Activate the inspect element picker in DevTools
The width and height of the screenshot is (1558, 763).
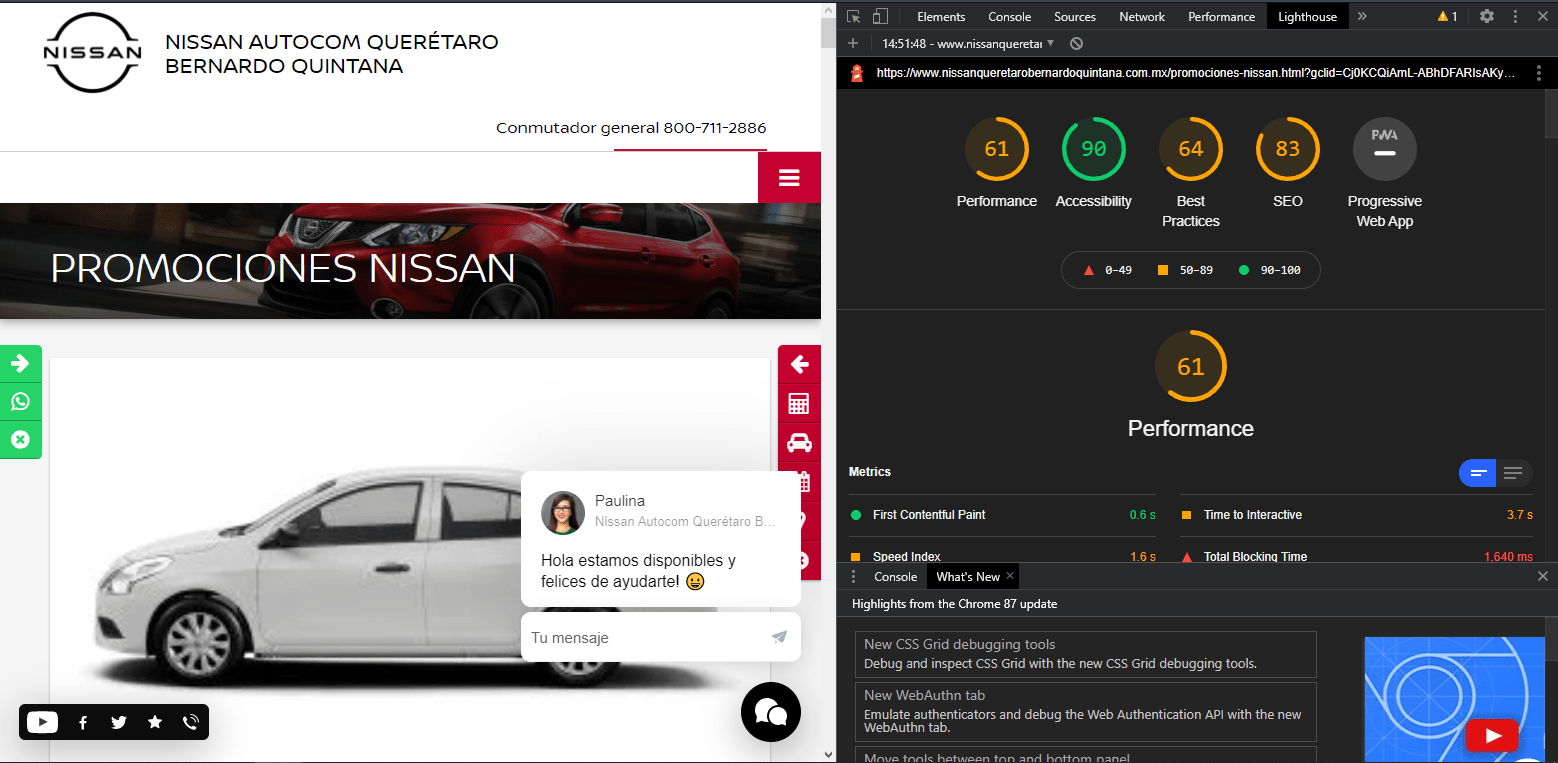click(853, 16)
